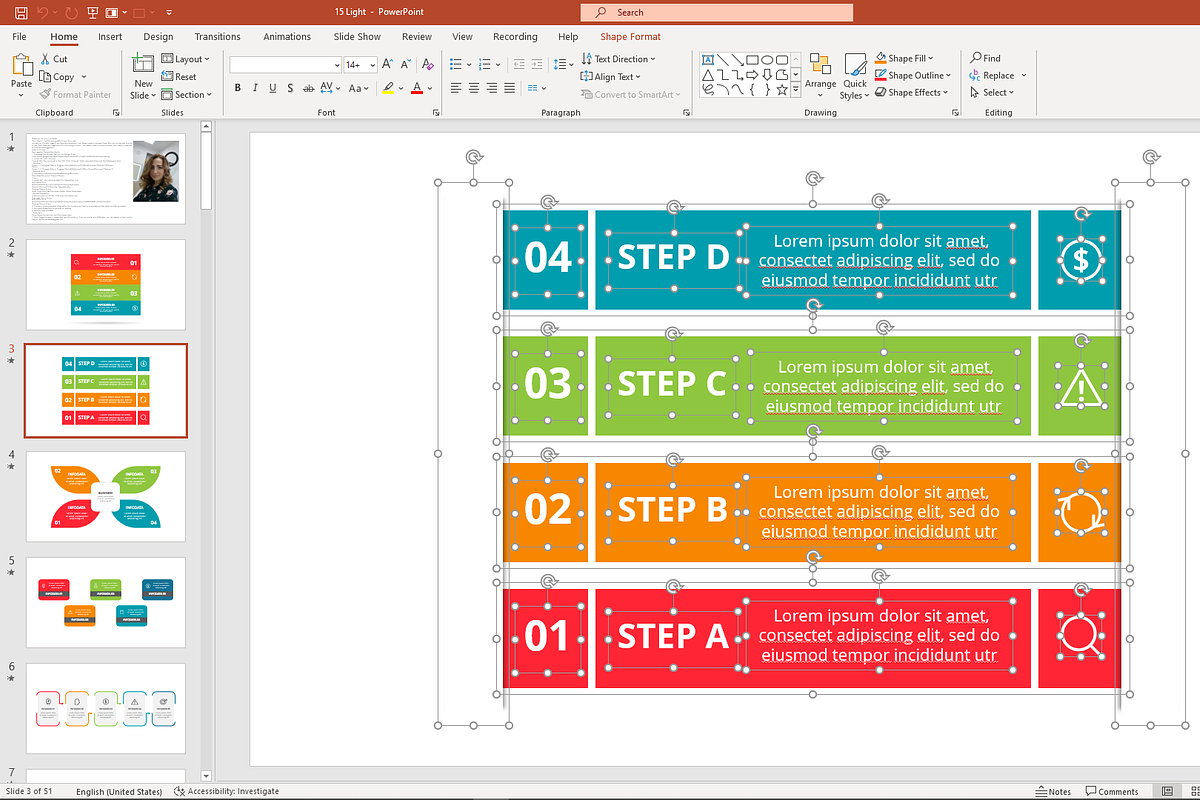Viewport: 1200px width, 800px height.
Task: Toggle Italic formatting
Action: click(256, 88)
